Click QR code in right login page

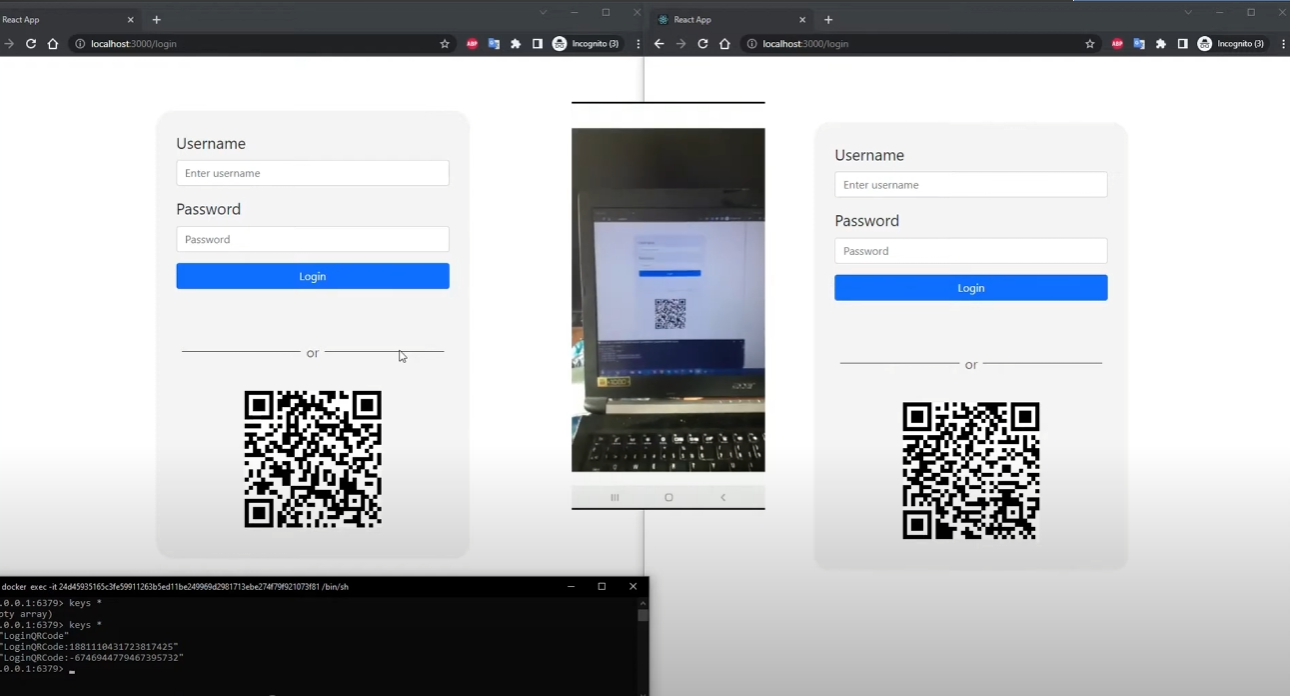pyautogui.click(x=971, y=471)
